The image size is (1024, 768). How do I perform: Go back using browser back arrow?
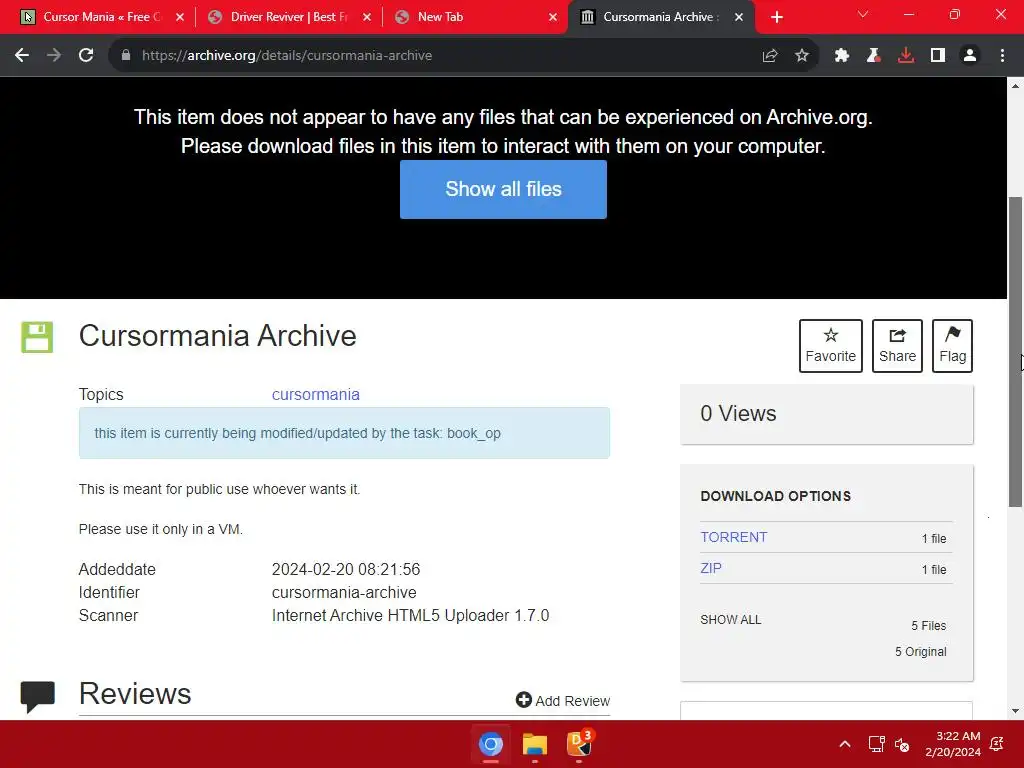(22, 56)
